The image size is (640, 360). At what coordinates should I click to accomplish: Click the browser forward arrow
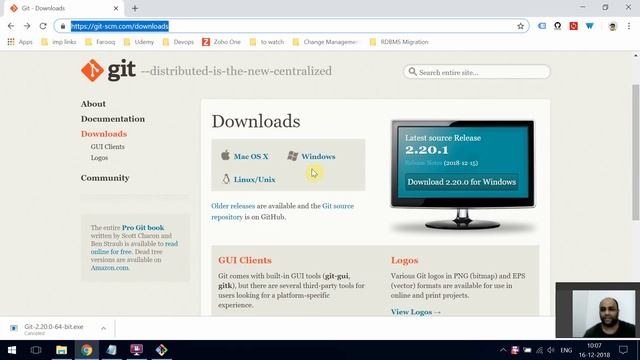pos(27,26)
